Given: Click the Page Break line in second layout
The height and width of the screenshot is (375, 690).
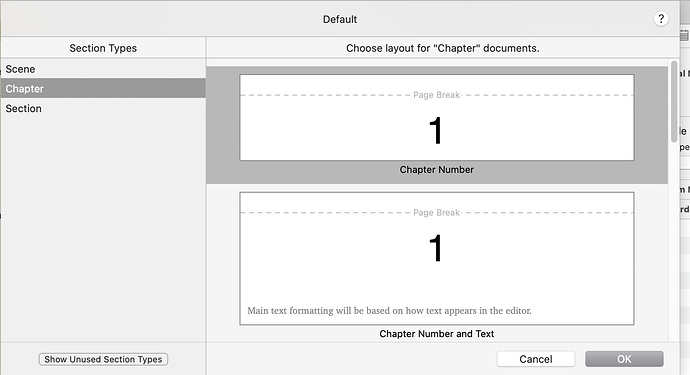Looking at the screenshot, I should pos(437,213).
